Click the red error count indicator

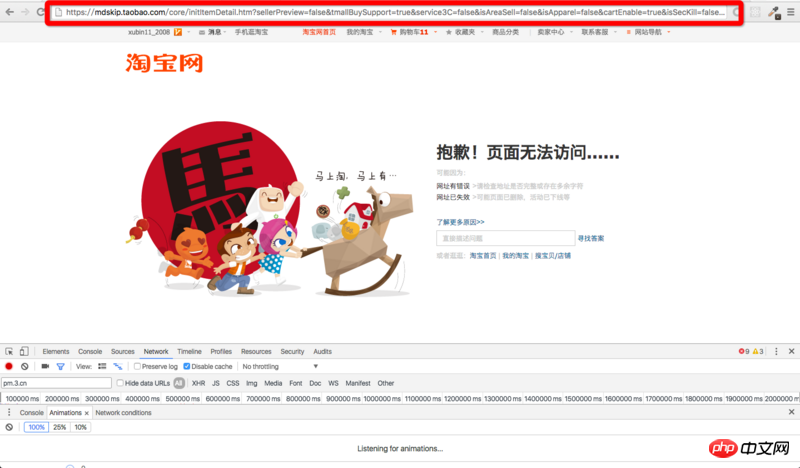[744, 351]
